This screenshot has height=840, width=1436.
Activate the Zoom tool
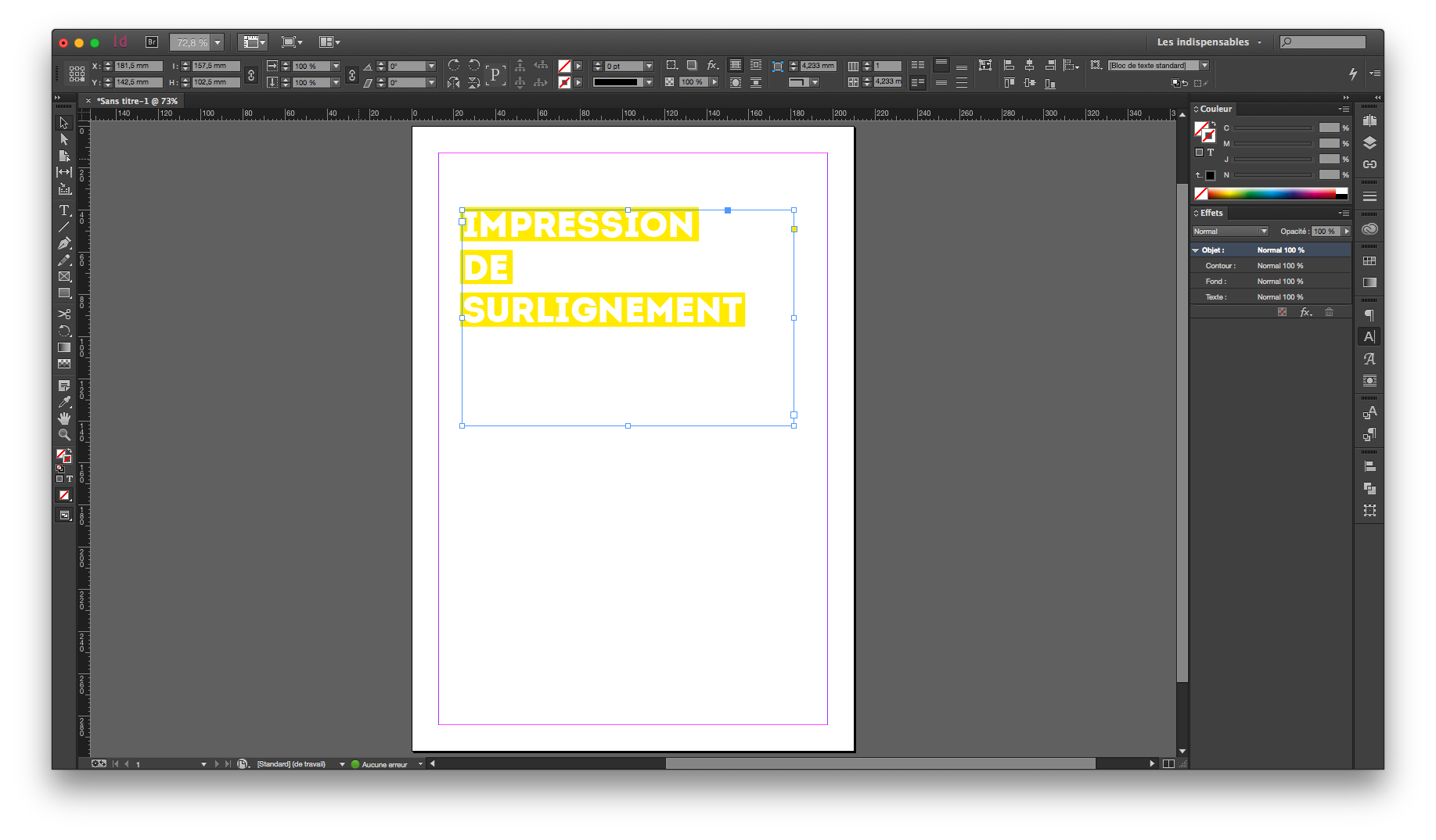click(64, 434)
